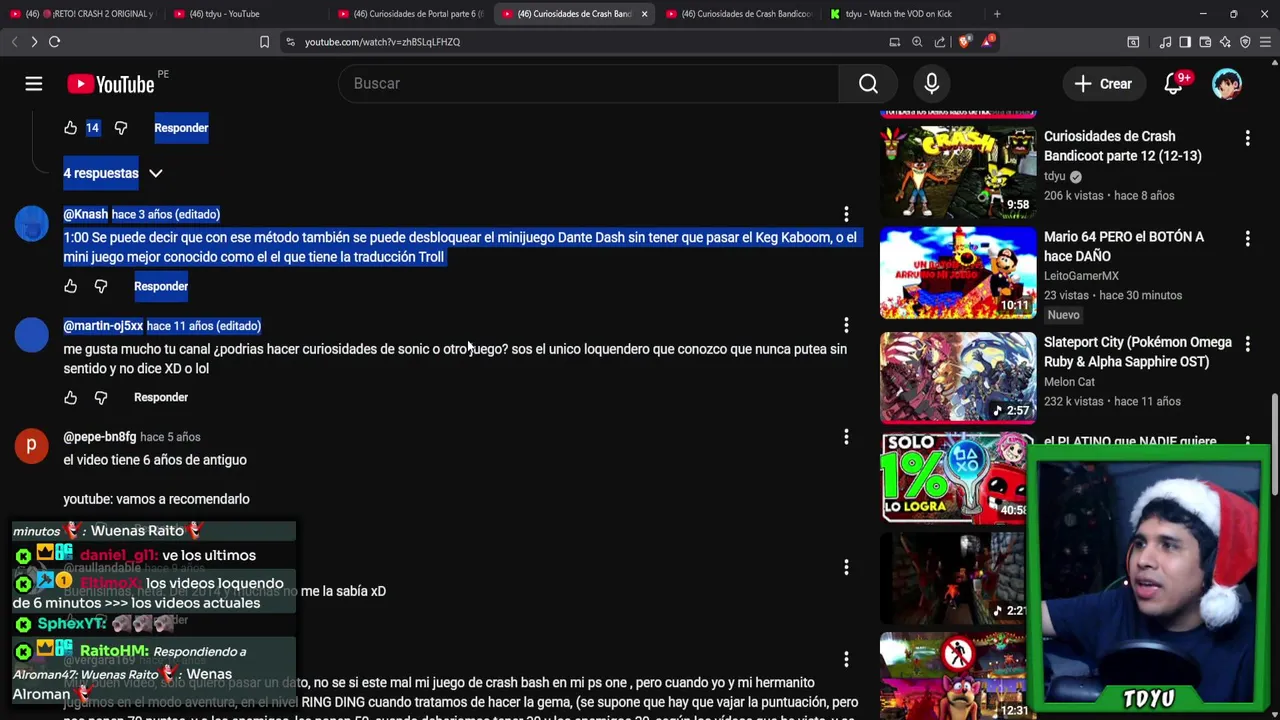Open browser main menu
This screenshot has width=1280, height=720.
tap(1265, 42)
